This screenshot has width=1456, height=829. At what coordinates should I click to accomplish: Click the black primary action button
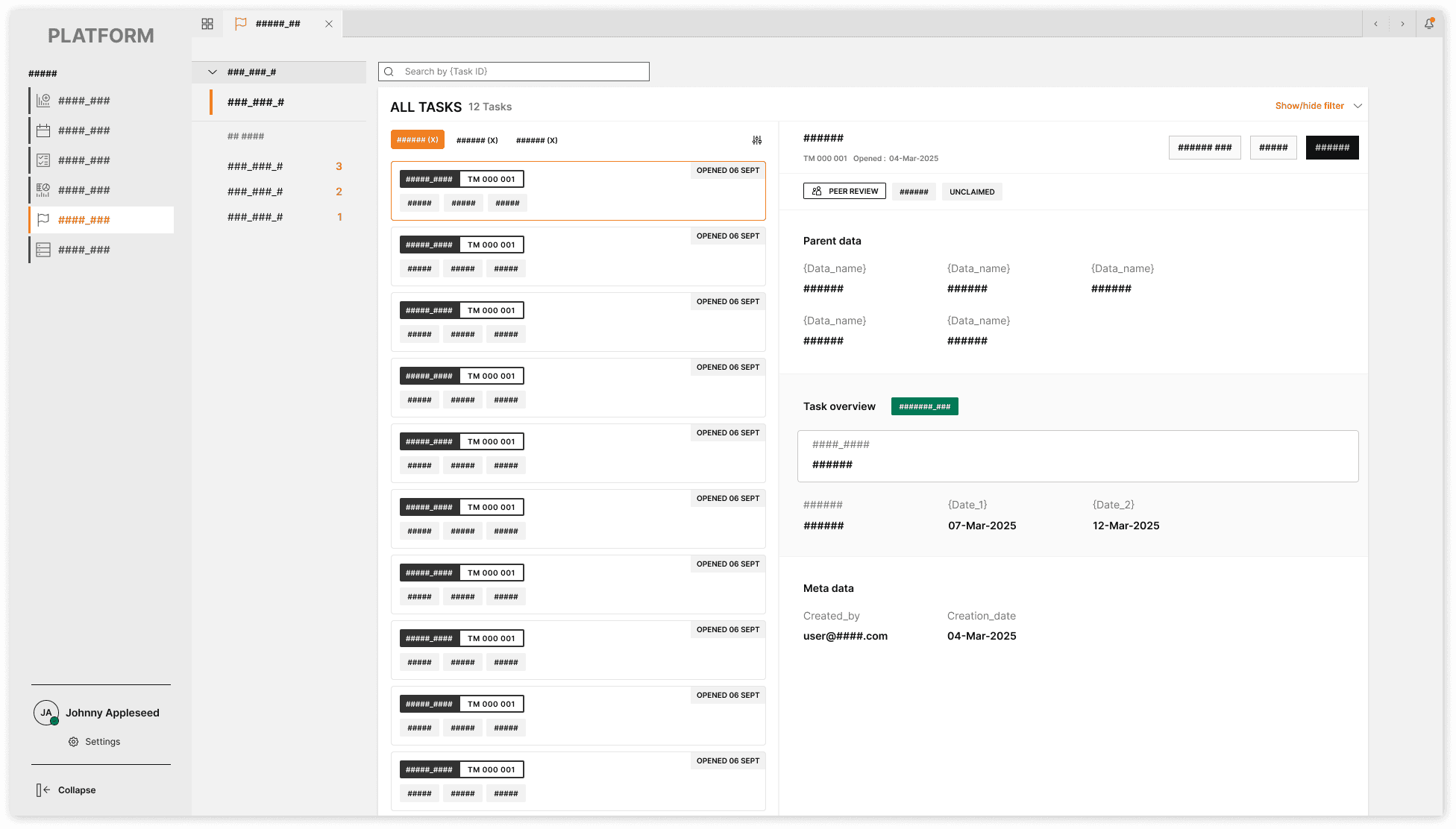(x=1332, y=148)
